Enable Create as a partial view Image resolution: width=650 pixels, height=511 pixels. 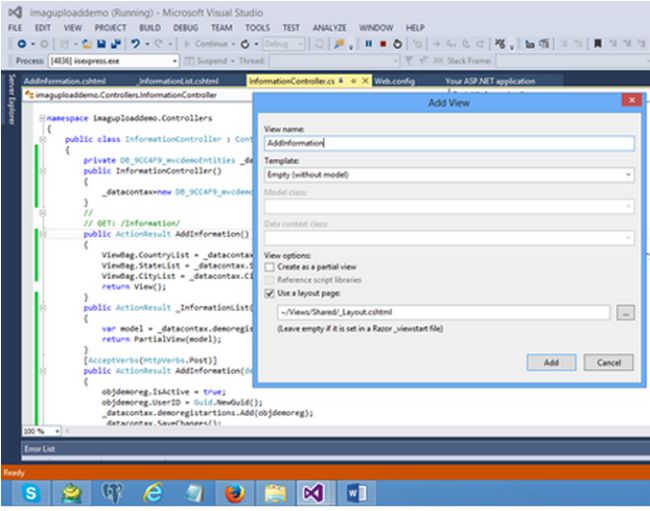point(270,267)
